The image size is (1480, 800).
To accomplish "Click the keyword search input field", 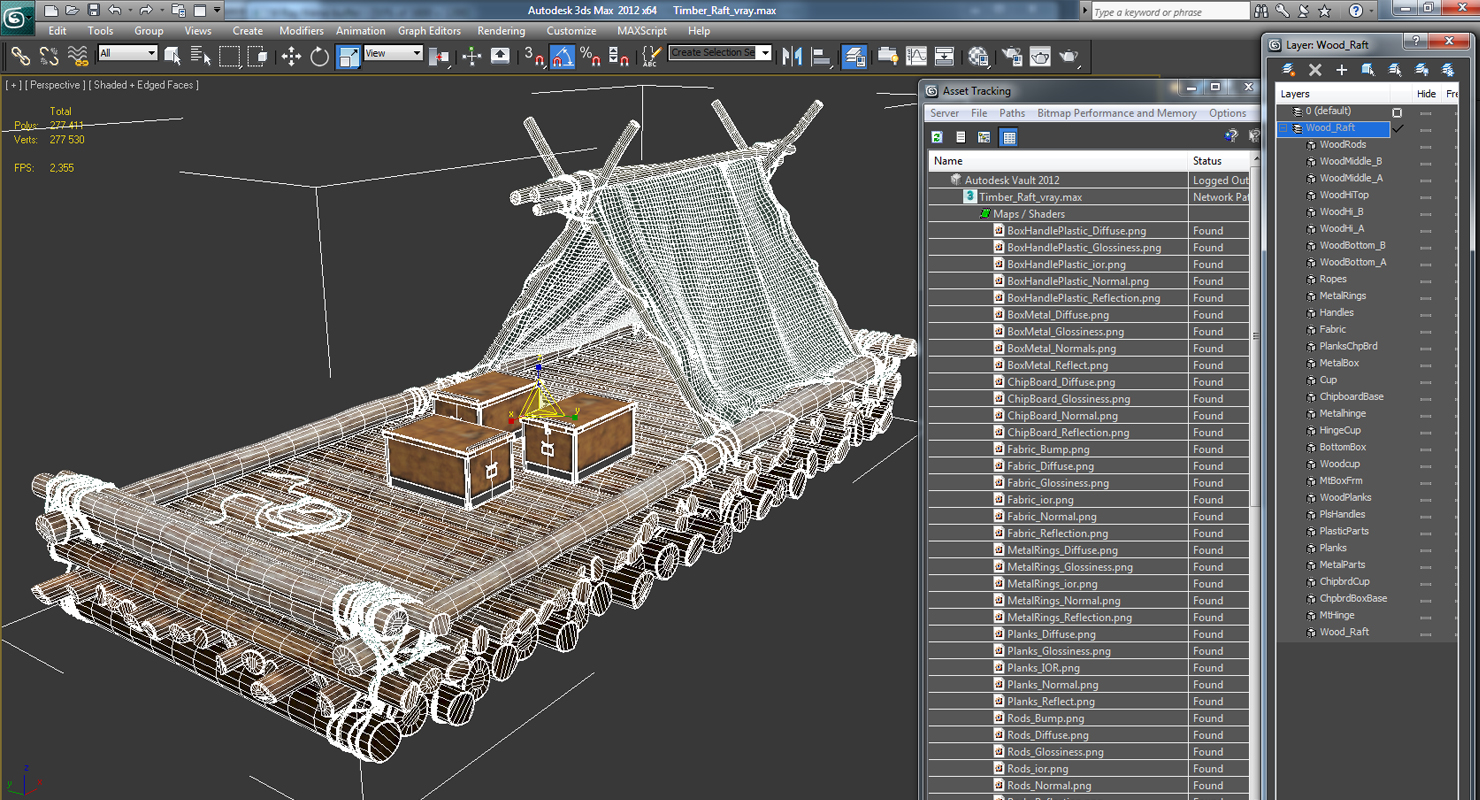I will tap(1170, 12).
